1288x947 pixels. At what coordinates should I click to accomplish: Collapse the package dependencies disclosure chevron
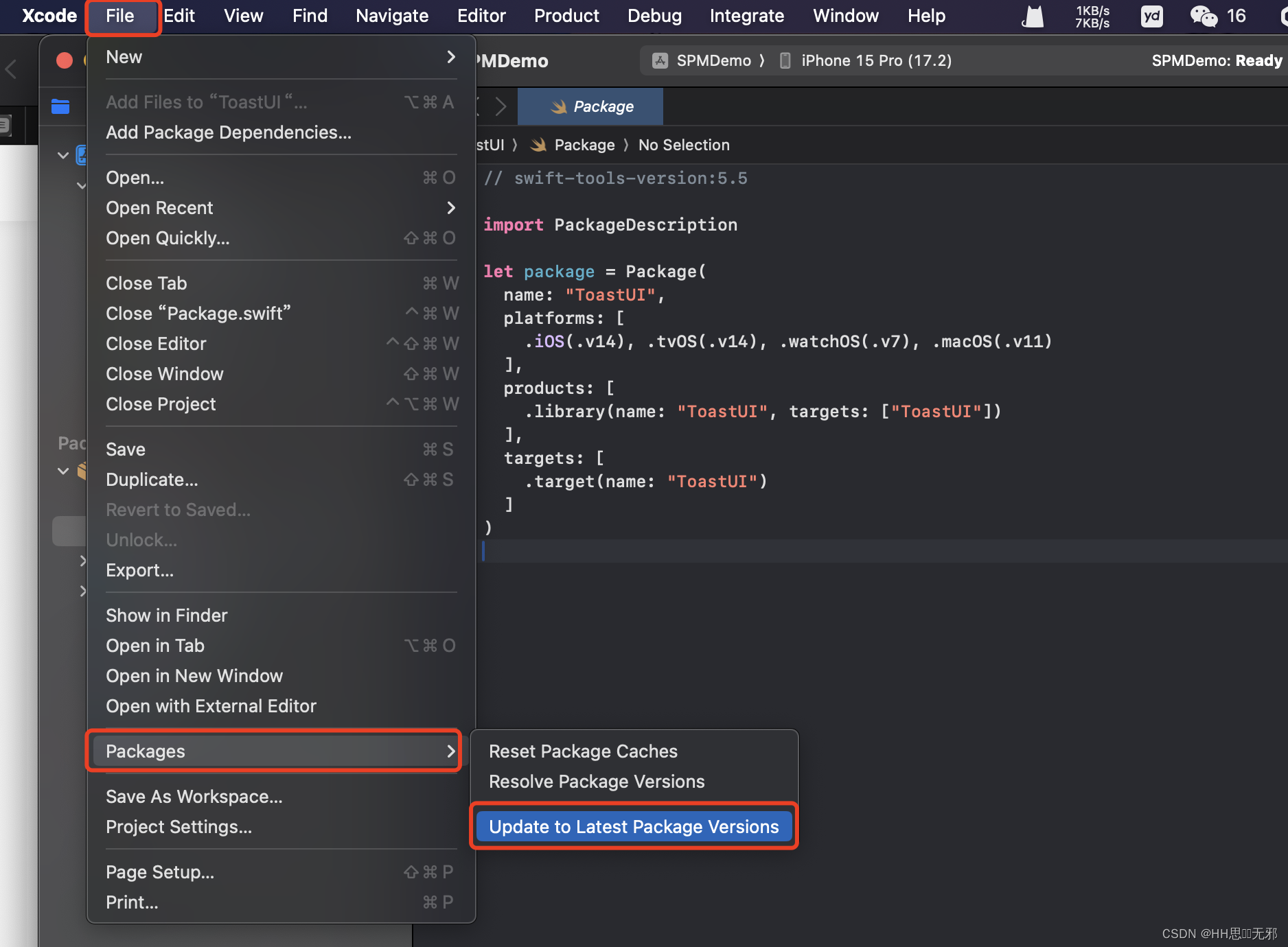click(63, 471)
